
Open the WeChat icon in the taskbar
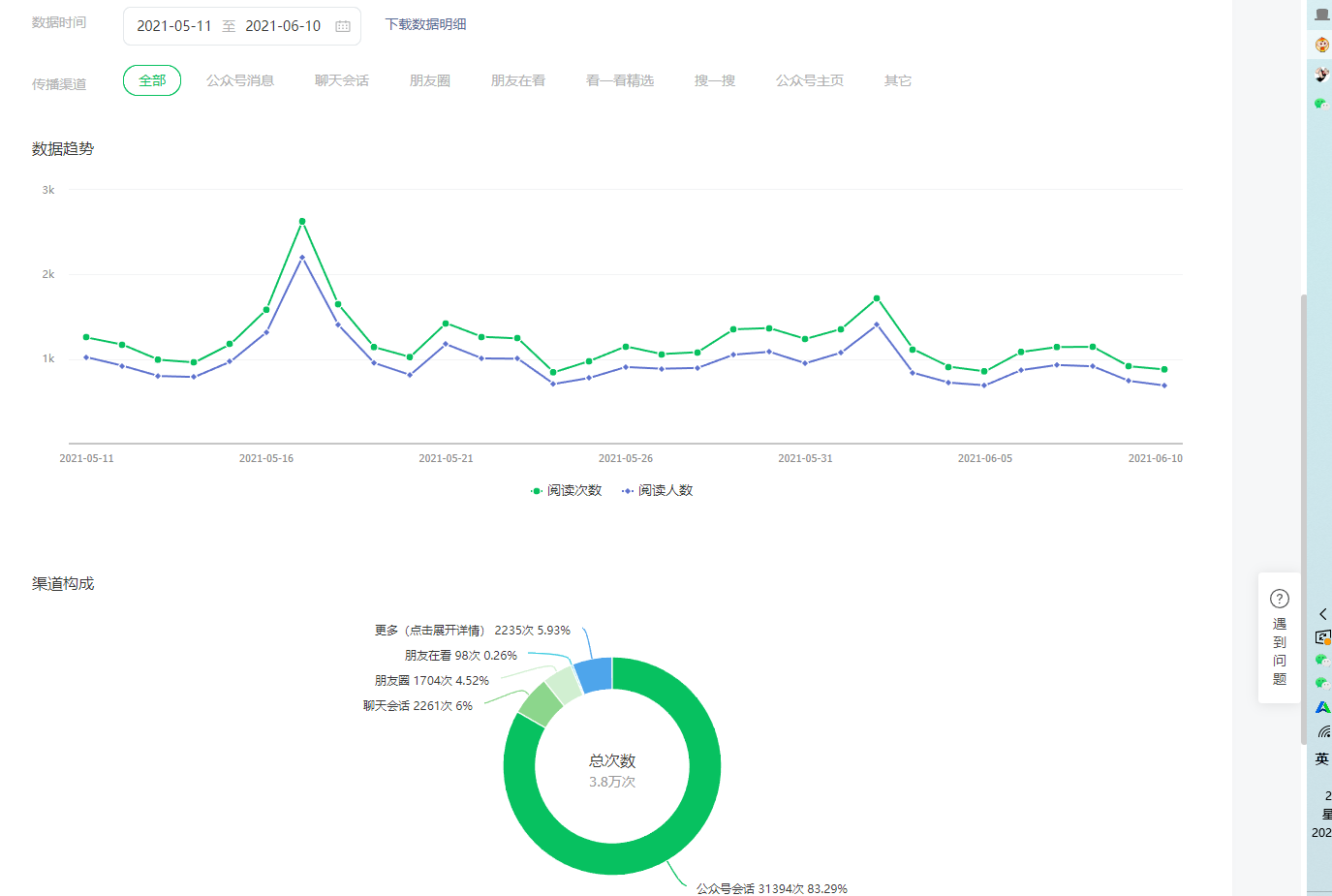(1320, 103)
